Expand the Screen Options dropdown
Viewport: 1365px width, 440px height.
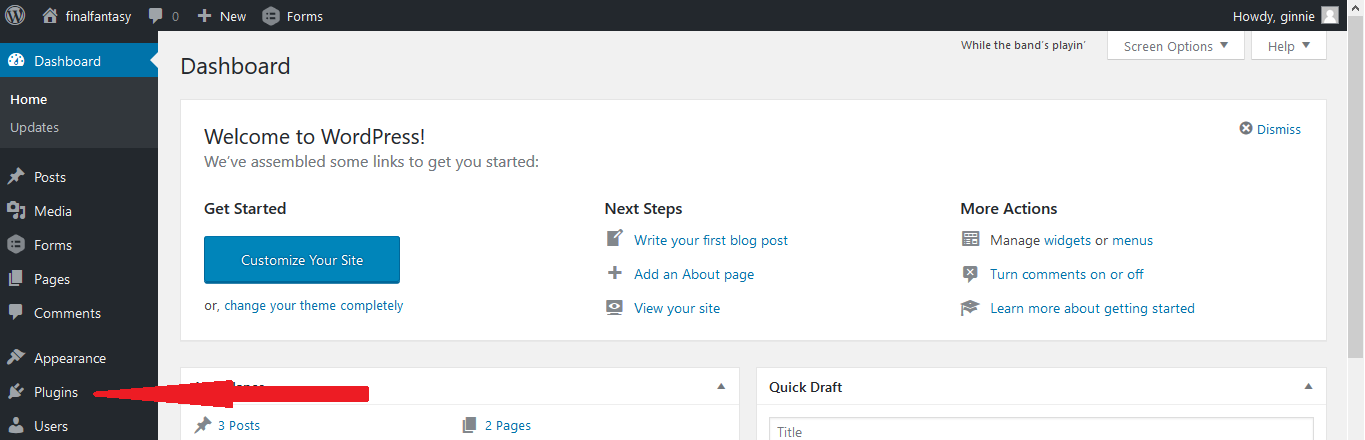coord(1176,46)
